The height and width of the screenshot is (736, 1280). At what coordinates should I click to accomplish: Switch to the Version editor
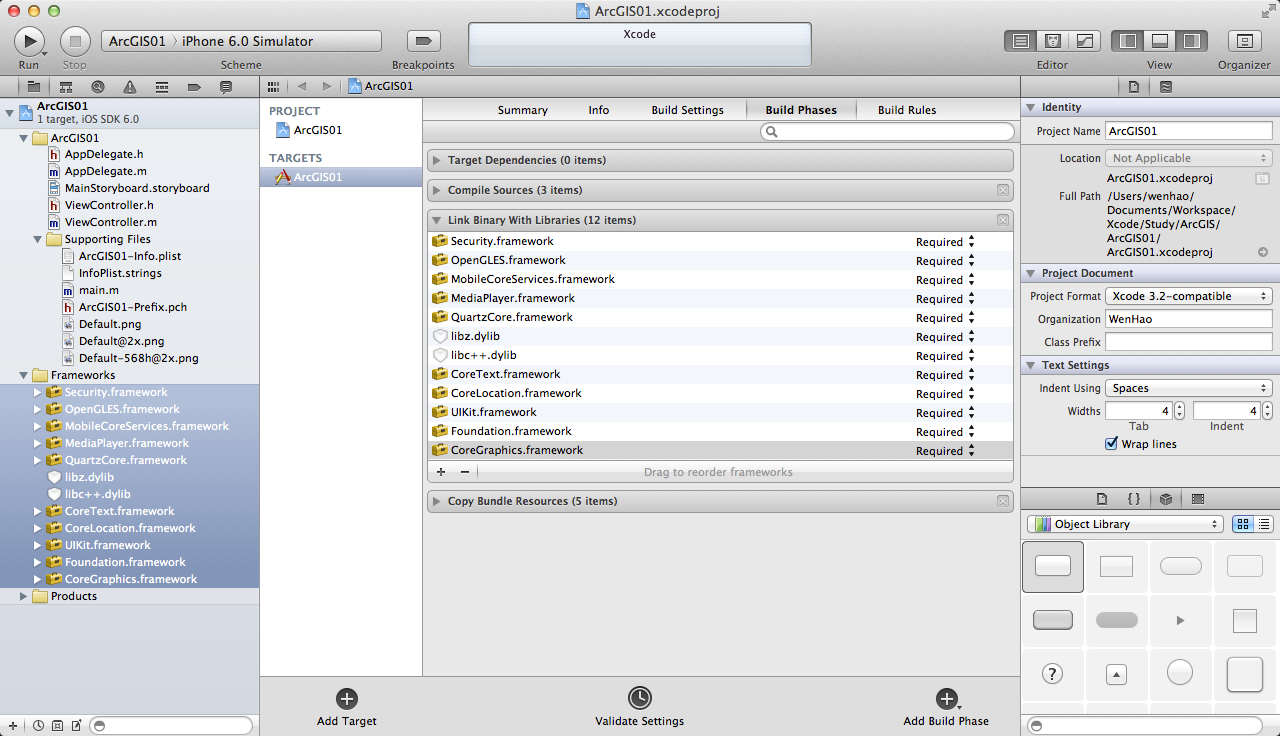1084,41
